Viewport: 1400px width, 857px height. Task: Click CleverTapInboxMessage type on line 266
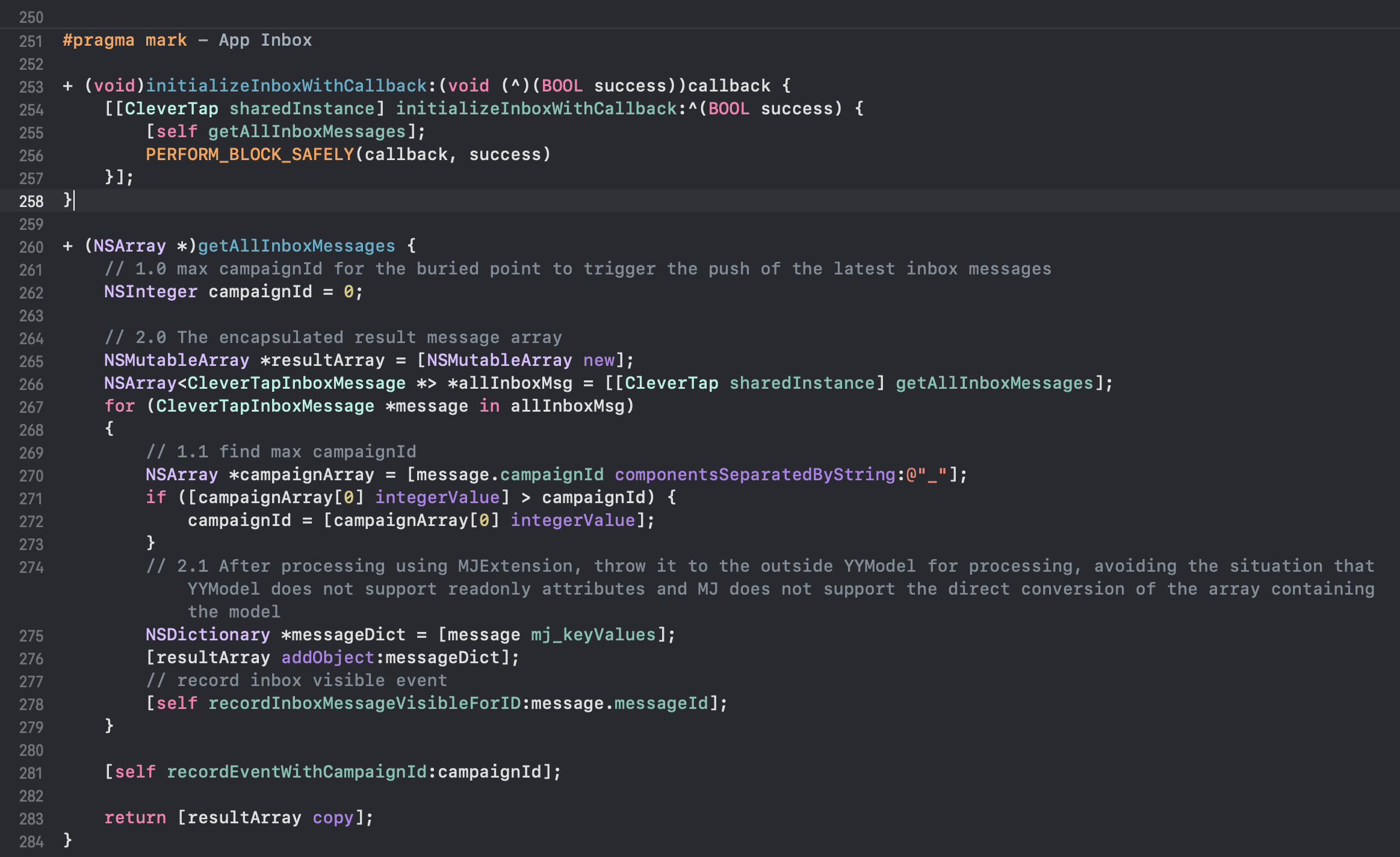[x=296, y=383]
